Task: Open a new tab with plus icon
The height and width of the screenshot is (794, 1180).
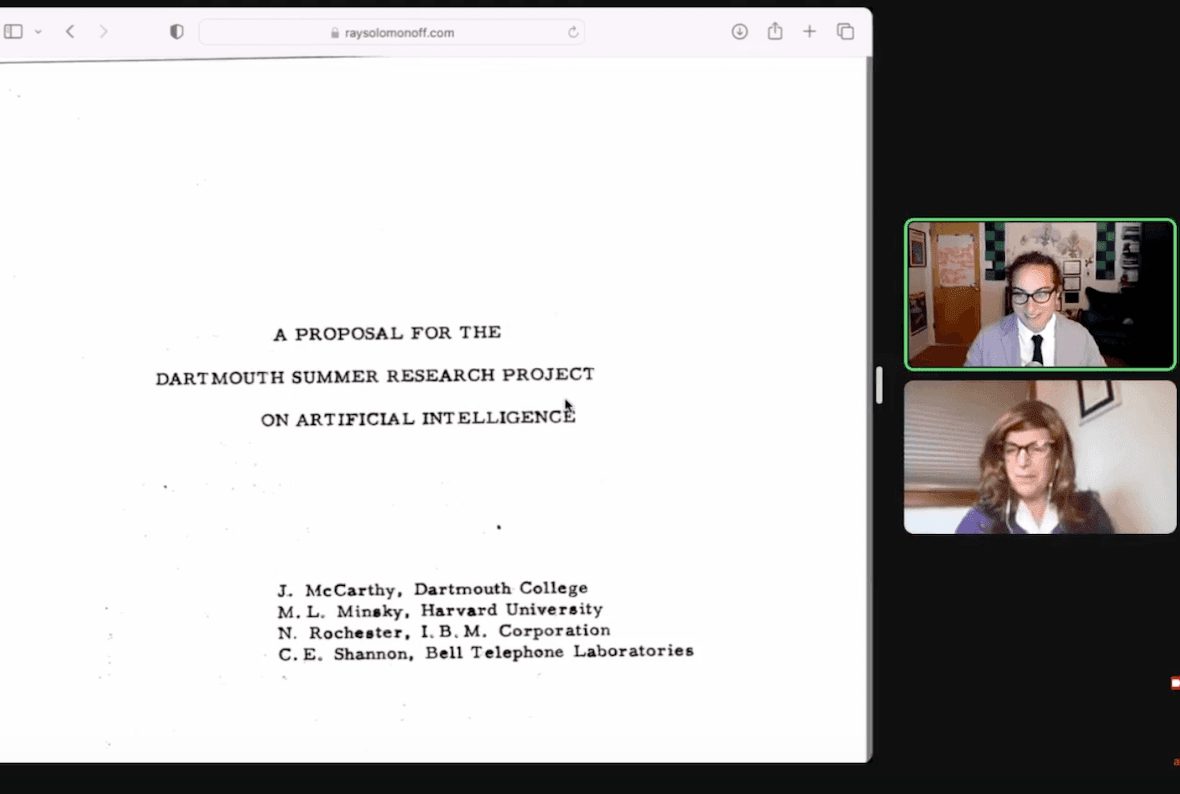Action: pyautogui.click(x=810, y=32)
